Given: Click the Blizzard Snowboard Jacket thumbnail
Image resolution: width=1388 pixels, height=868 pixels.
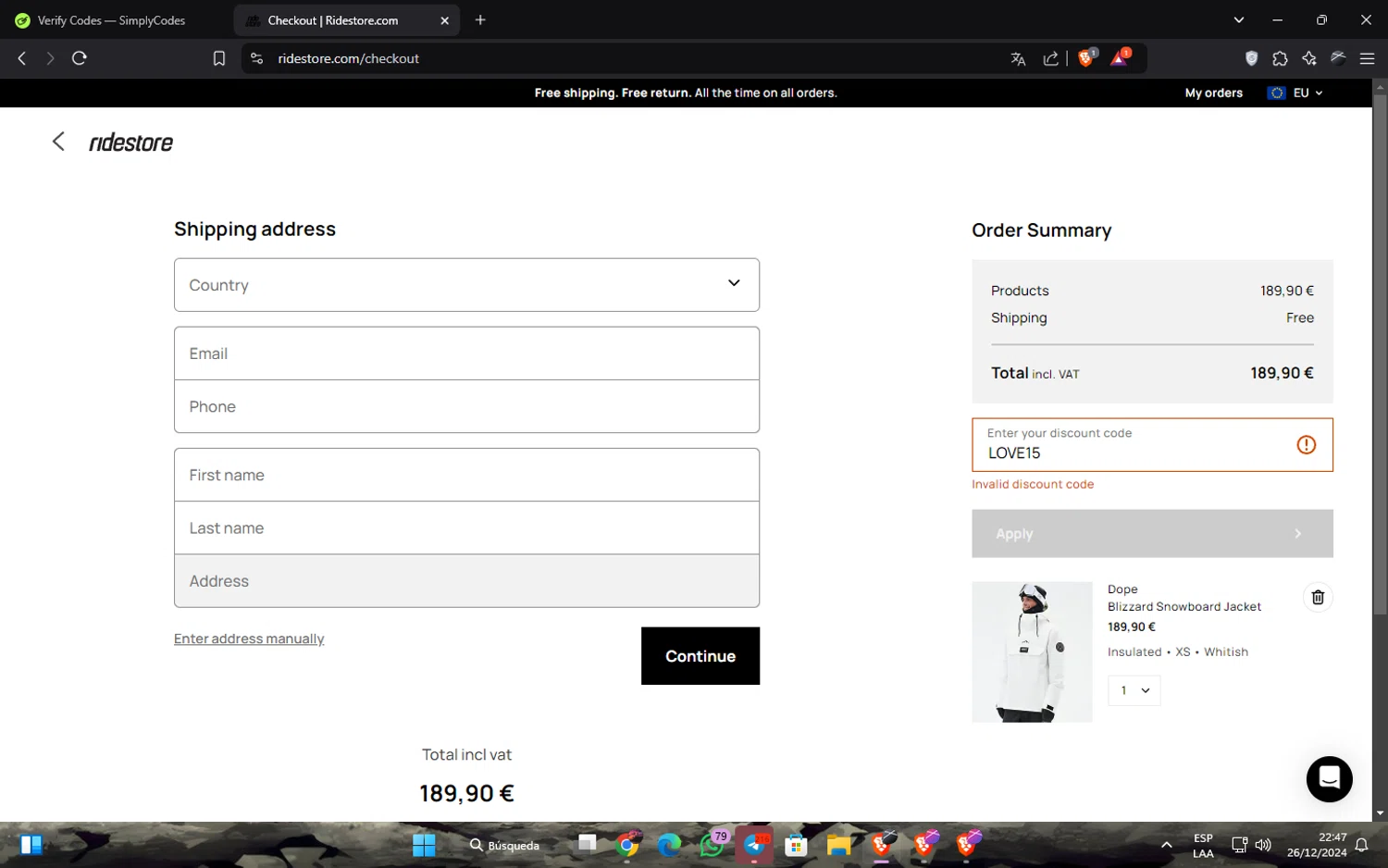Looking at the screenshot, I should coord(1032,652).
